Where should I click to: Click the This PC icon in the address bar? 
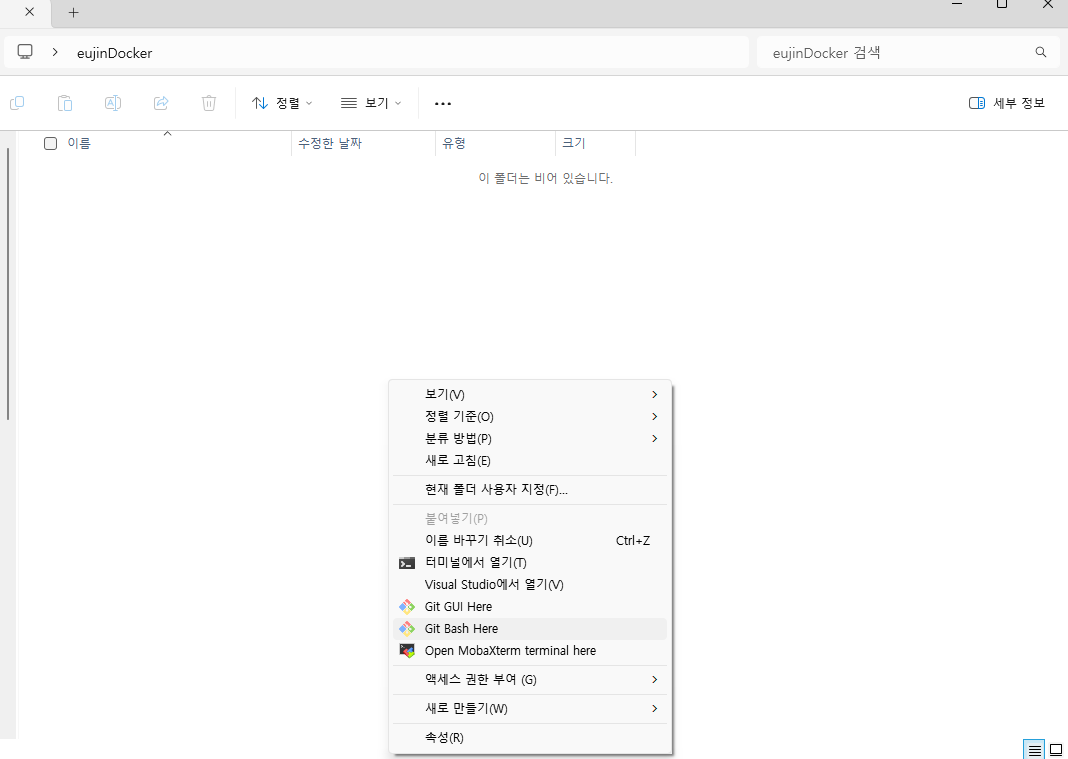click(x=24, y=51)
